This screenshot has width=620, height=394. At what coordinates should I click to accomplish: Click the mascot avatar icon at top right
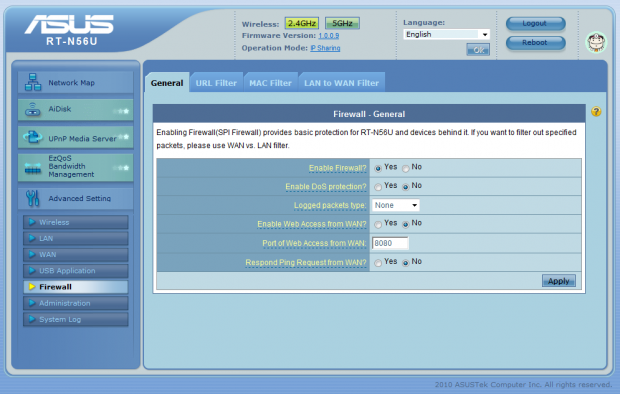(x=596, y=42)
